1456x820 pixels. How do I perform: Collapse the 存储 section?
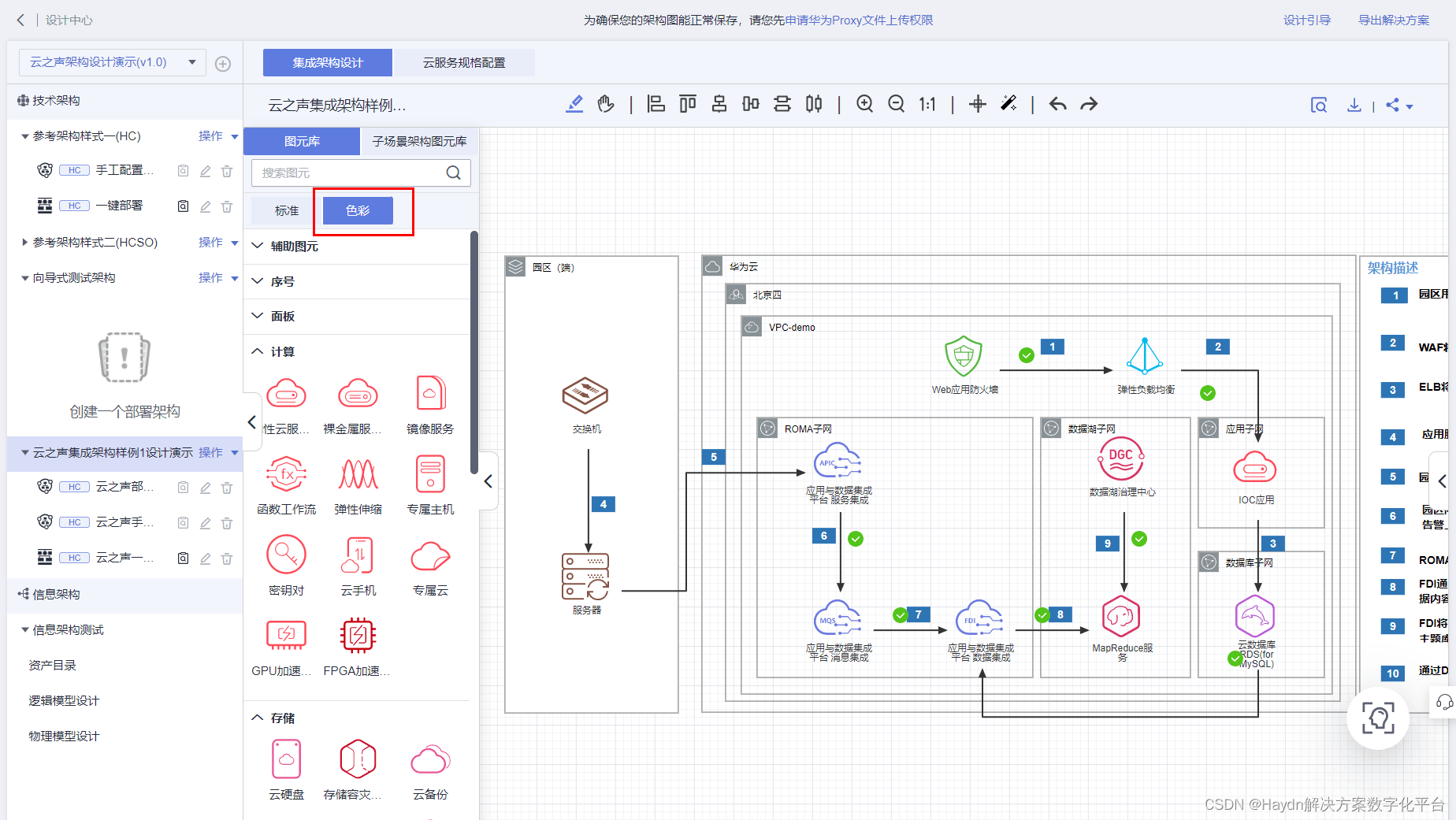pos(258,718)
